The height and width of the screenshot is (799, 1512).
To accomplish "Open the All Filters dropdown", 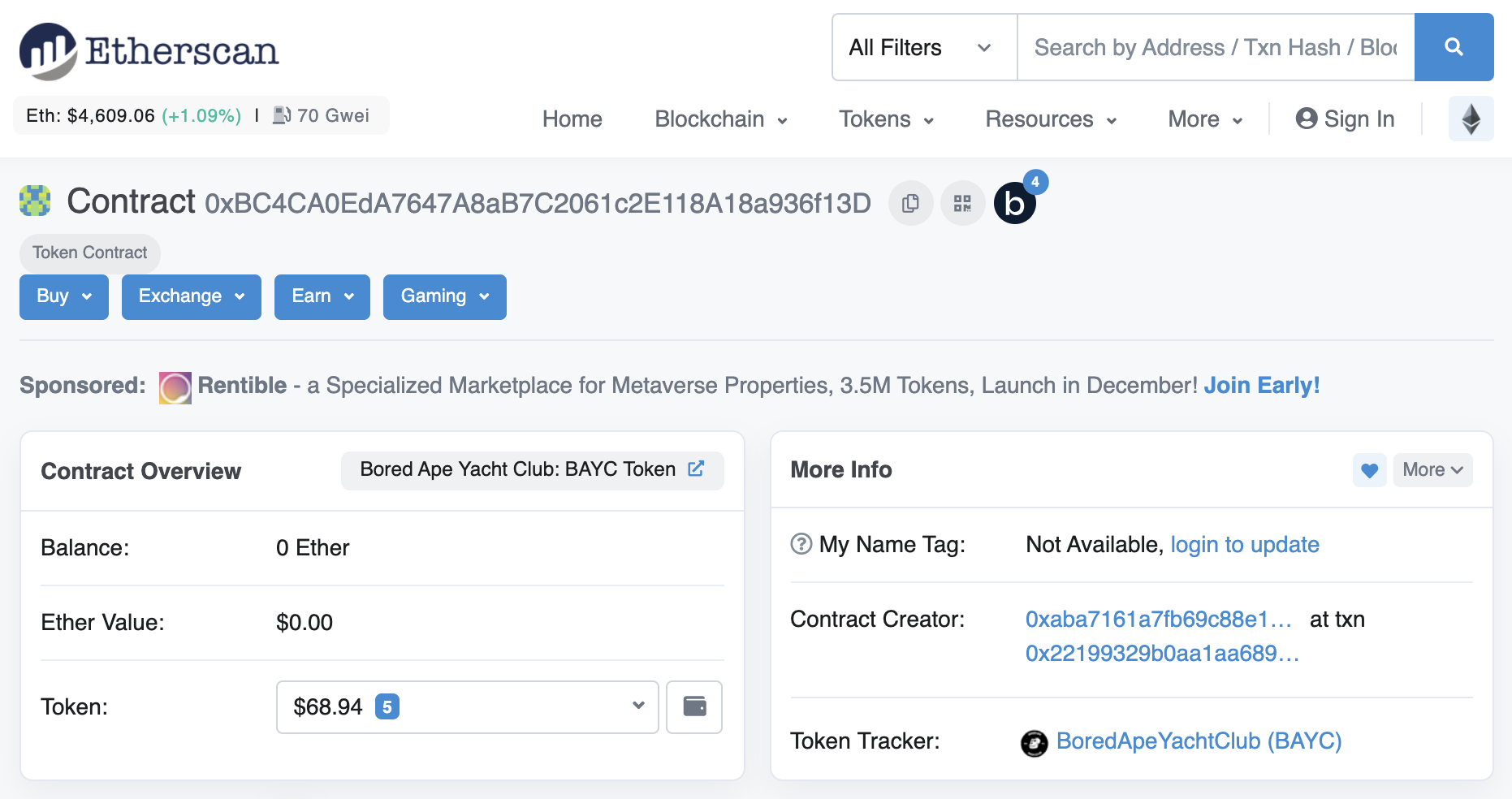I will 924,47.
